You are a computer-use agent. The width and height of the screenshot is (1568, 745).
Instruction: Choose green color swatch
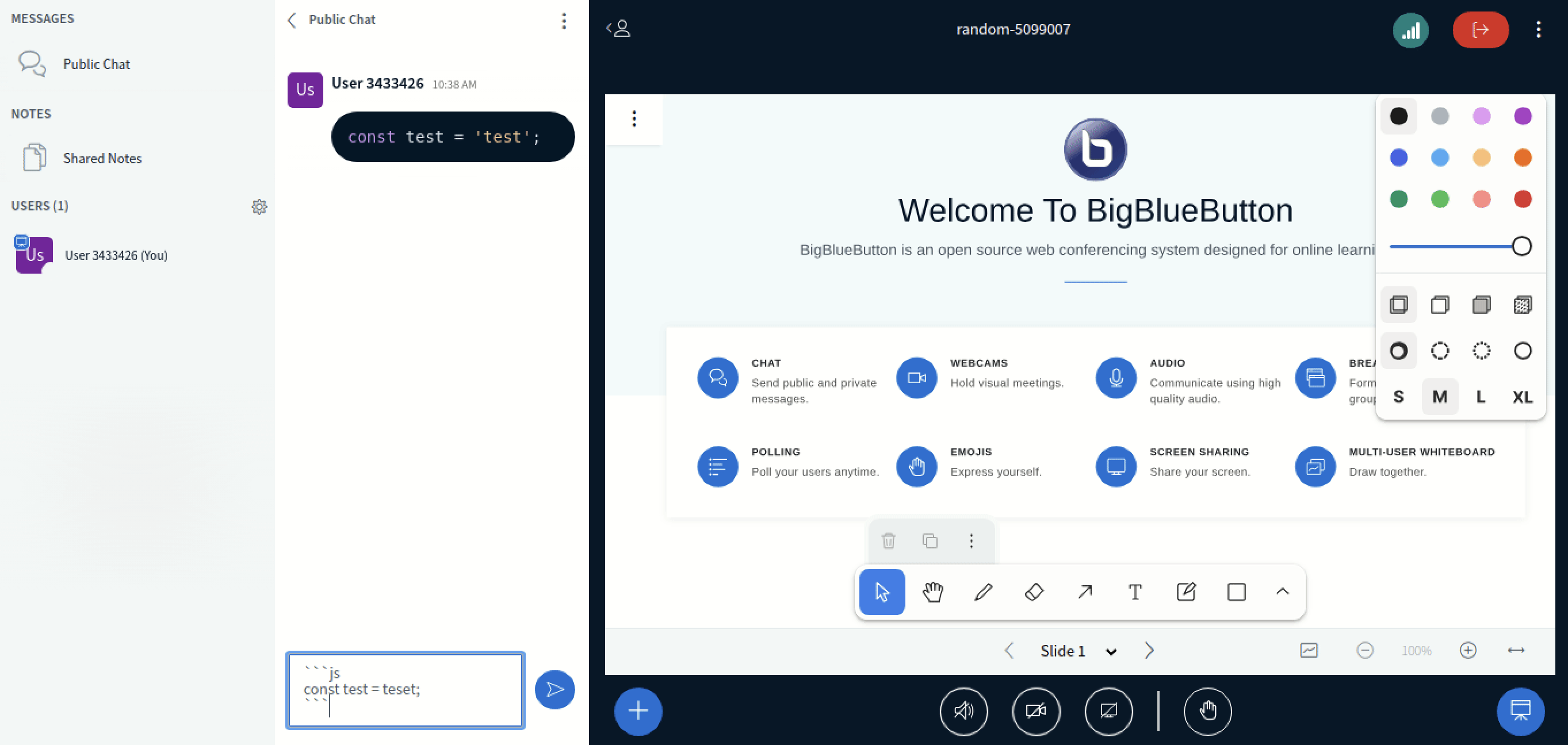click(x=1398, y=199)
